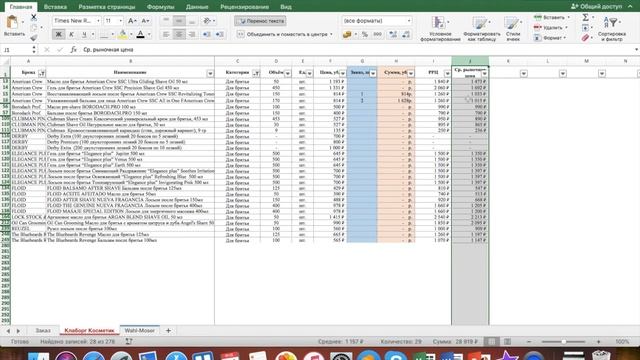Apply the currency format coins icon
Viewport: 640px width, 360px height.
(x=347, y=35)
